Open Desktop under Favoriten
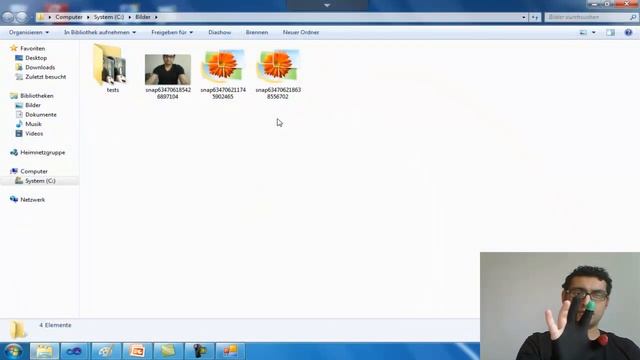The height and width of the screenshot is (360, 640). pos(36,58)
